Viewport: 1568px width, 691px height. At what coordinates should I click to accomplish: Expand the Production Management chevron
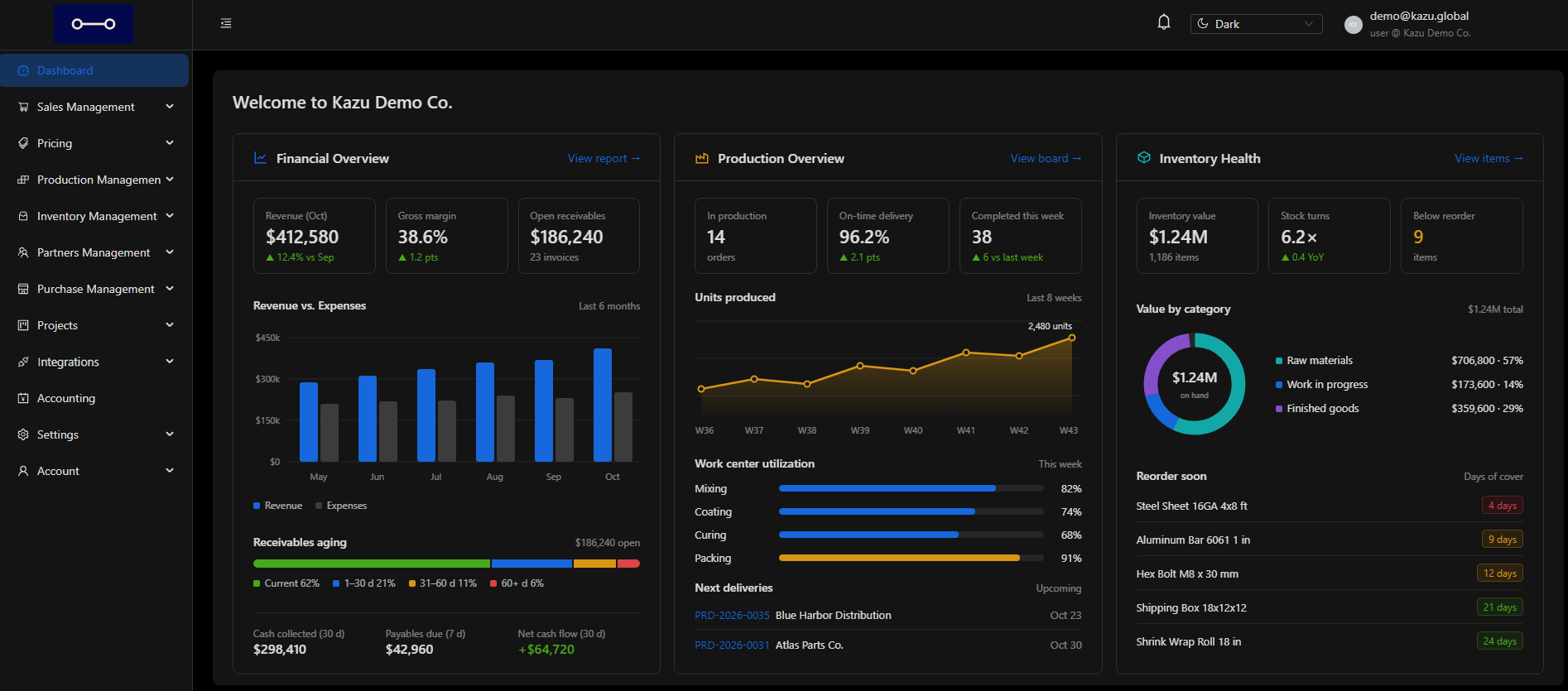tap(170, 179)
